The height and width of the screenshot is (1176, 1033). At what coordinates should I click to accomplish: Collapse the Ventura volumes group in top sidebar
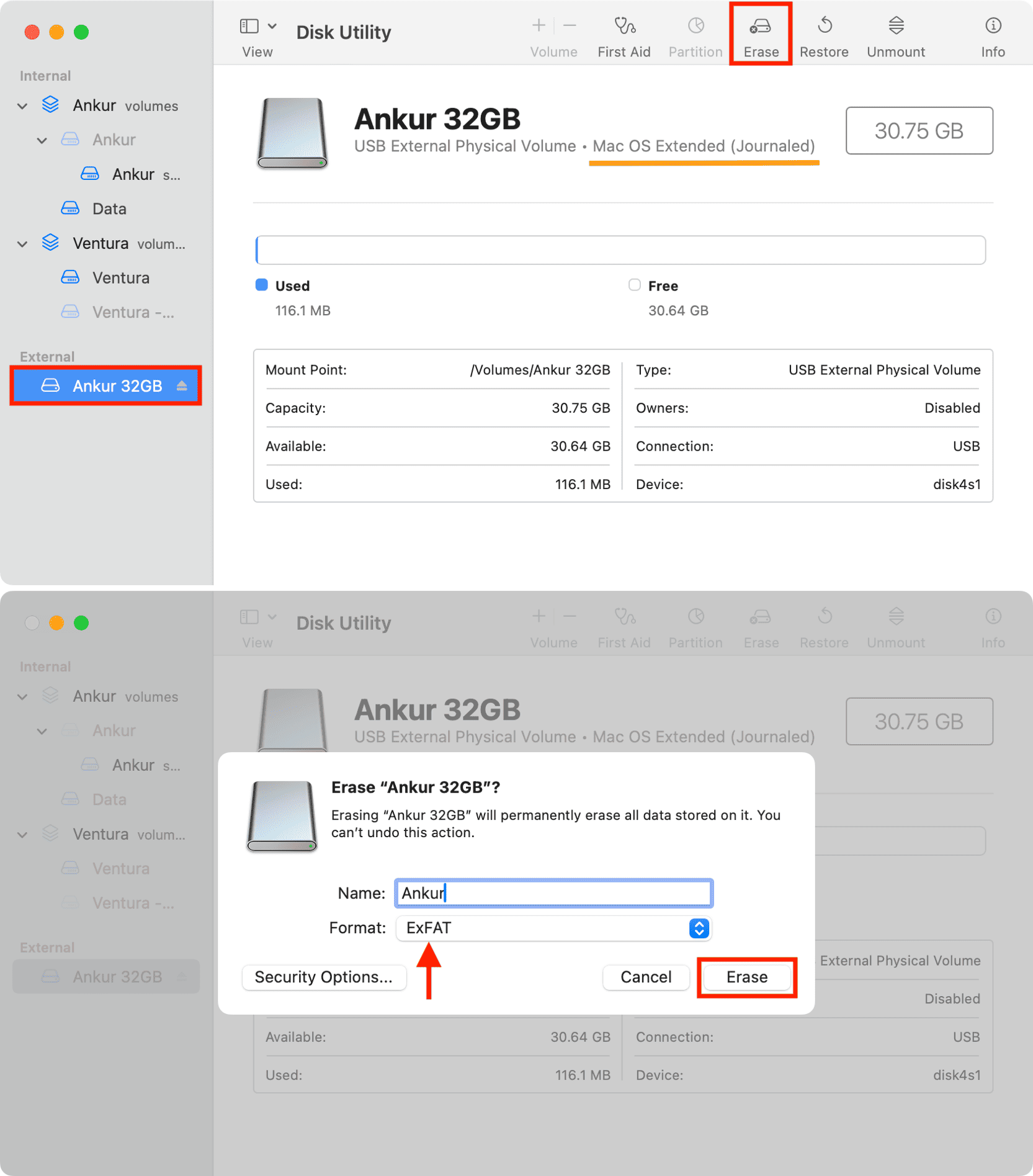coord(22,244)
